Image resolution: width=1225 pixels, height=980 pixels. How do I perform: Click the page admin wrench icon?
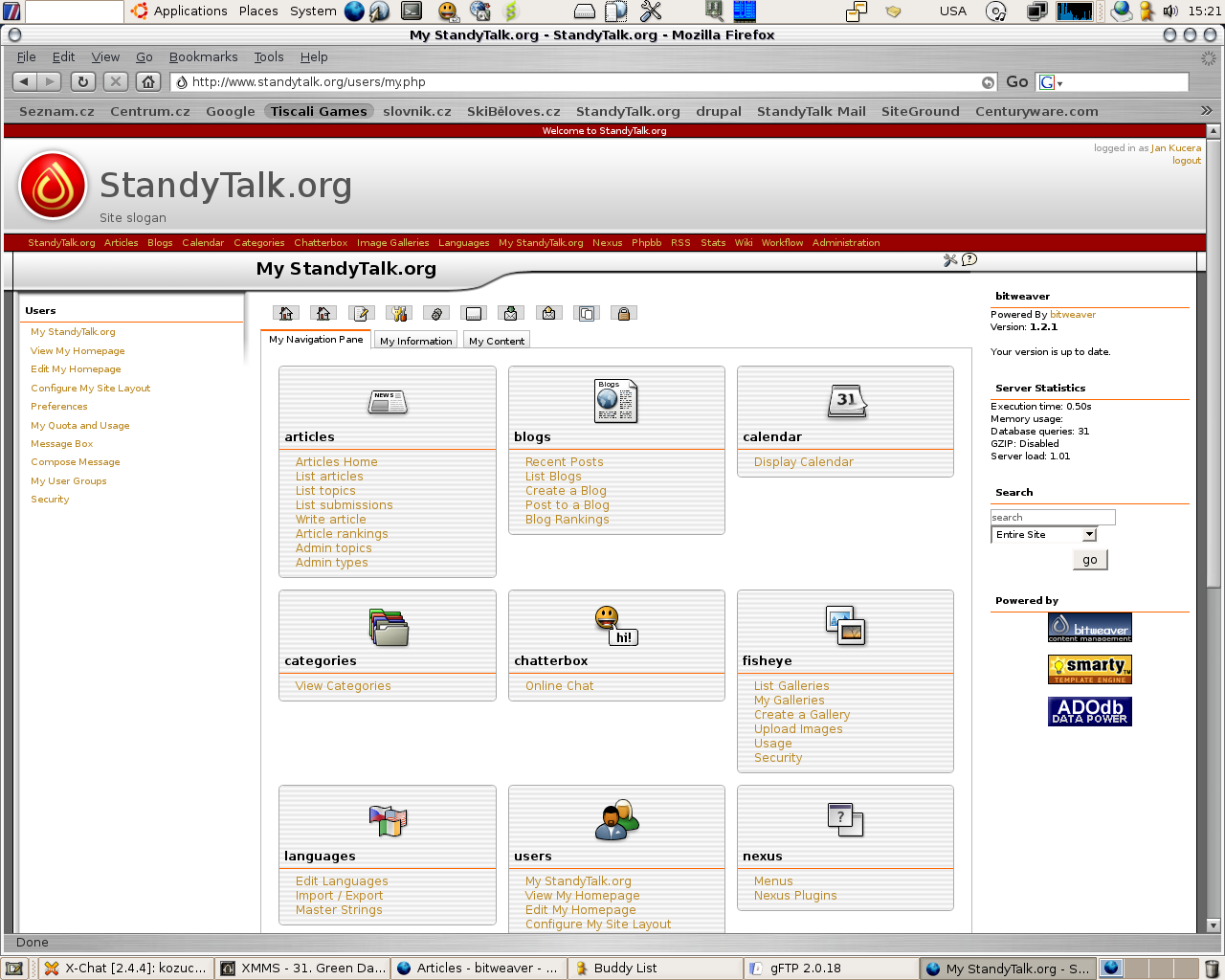tap(950, 259)
